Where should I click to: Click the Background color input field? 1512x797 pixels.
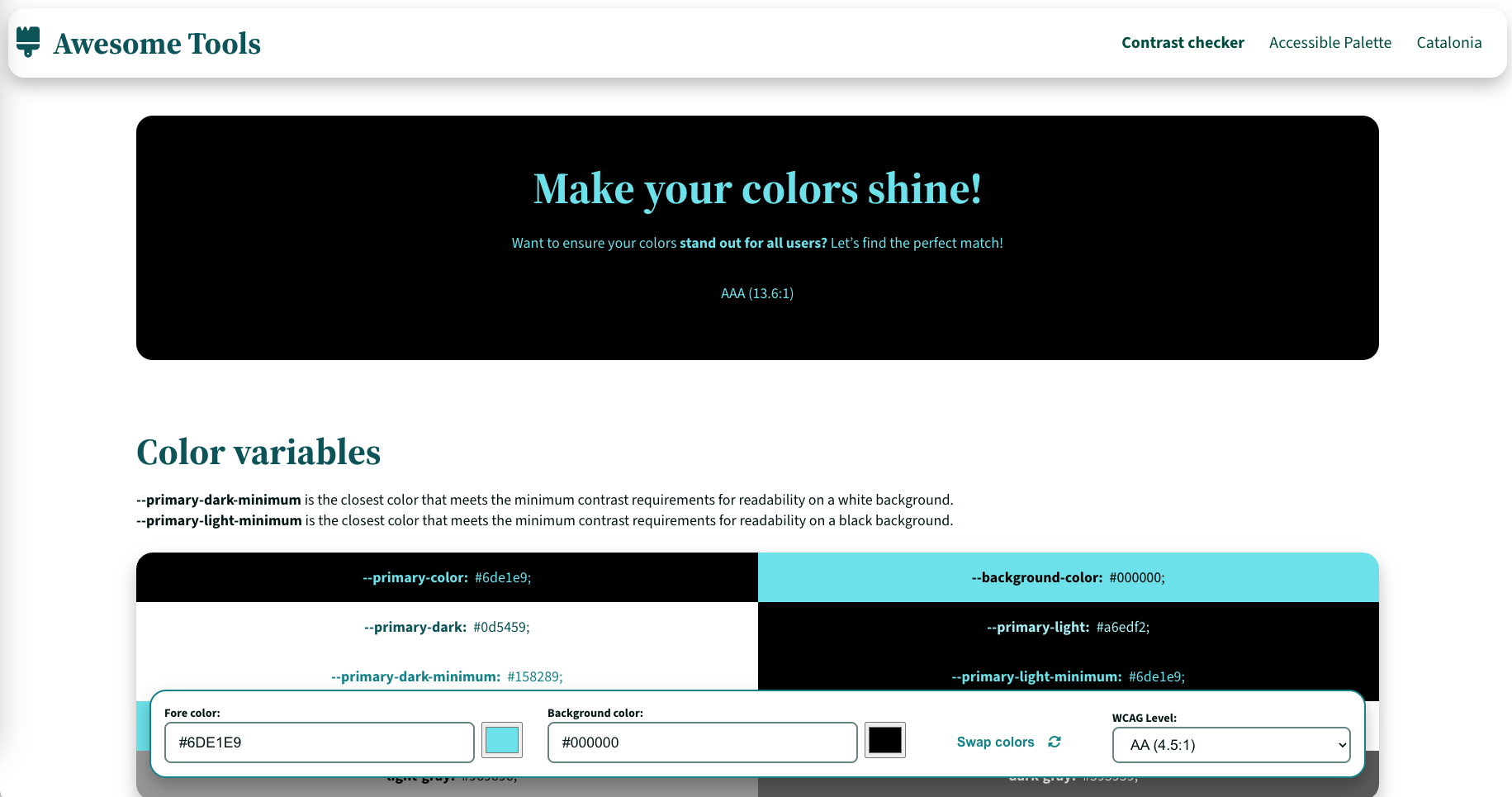[x=702, y=742]
